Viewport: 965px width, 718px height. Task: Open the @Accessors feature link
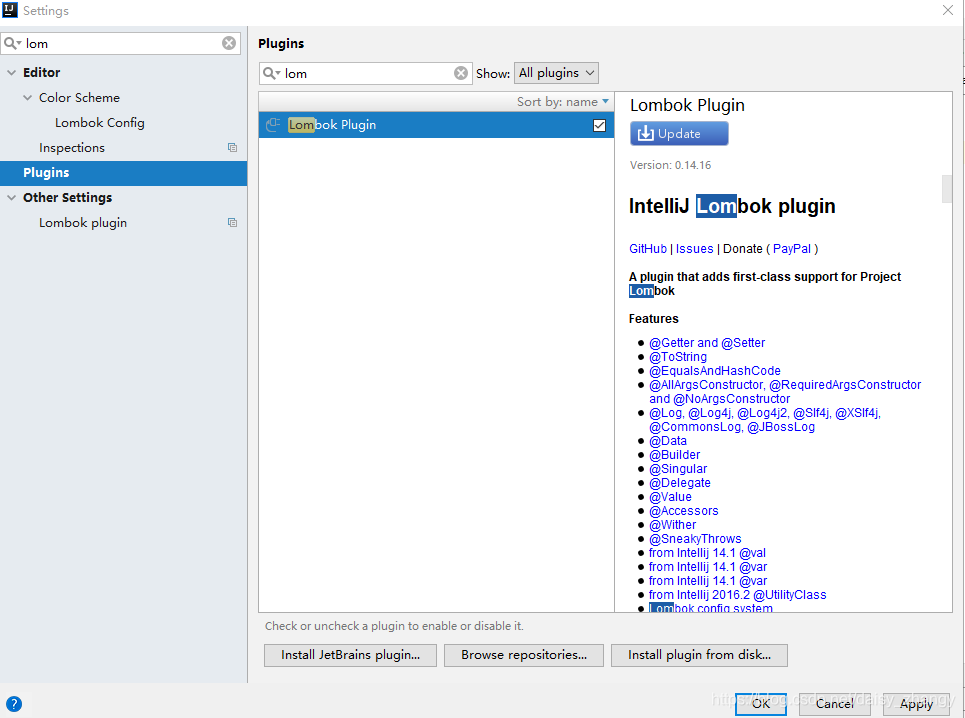coord(684,511)
